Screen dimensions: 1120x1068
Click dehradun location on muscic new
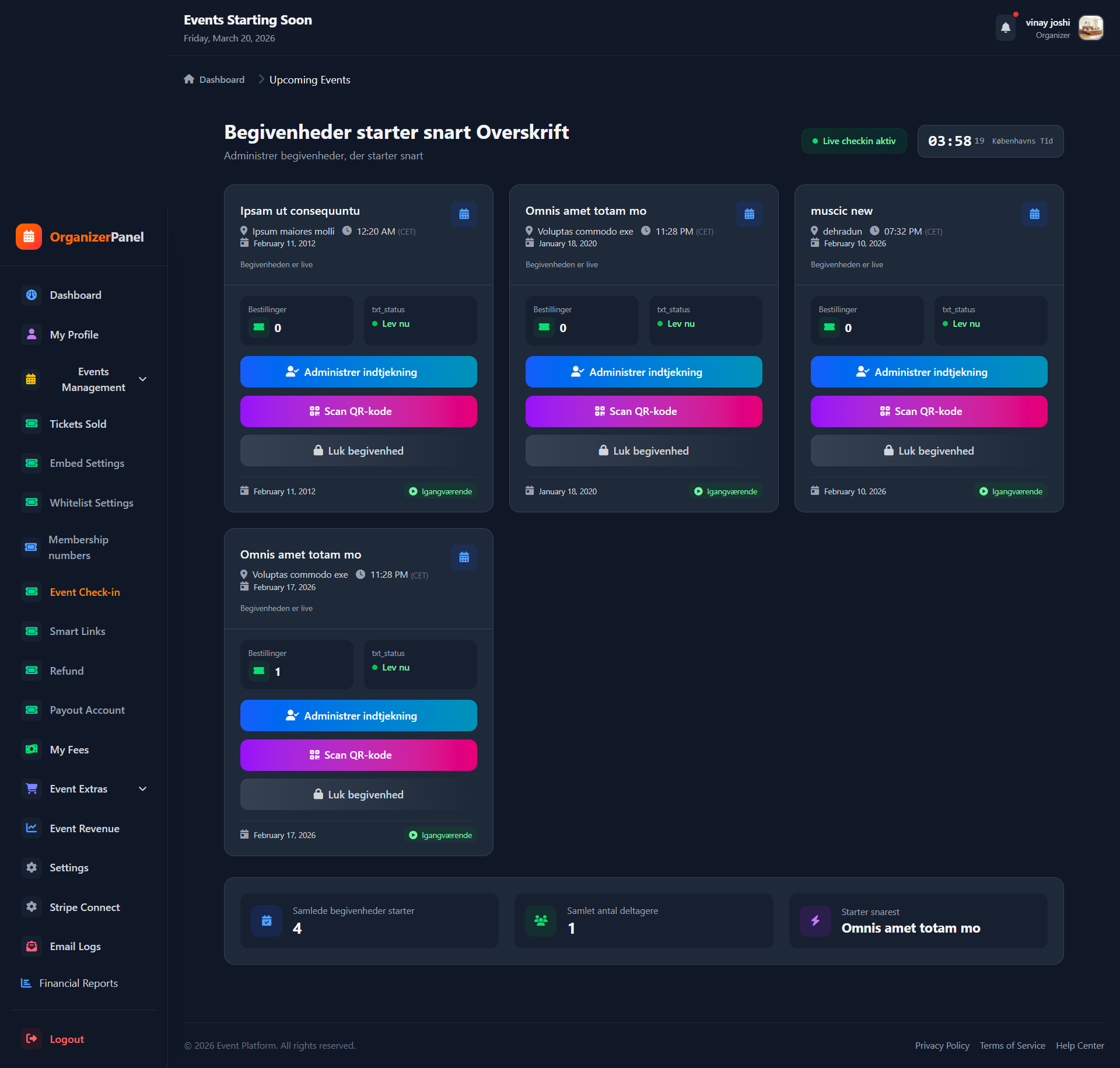[x=842, y=232]
